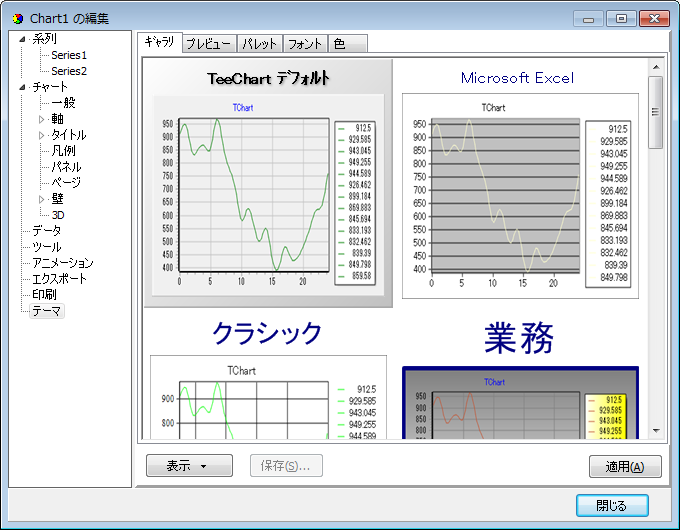This screenshot has height=530, width=680.
Task: Click the Chart1 editor title bar icon
Action: (x=17, y=19)
